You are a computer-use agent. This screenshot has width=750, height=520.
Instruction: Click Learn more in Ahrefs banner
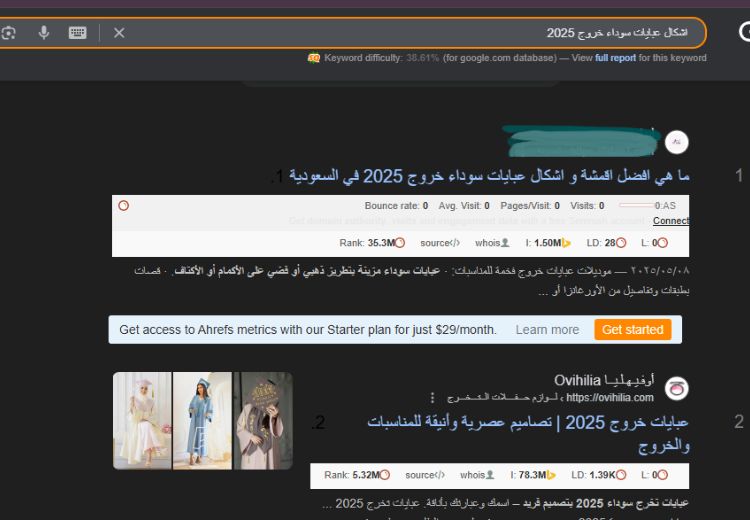click(x=547, y=330)
